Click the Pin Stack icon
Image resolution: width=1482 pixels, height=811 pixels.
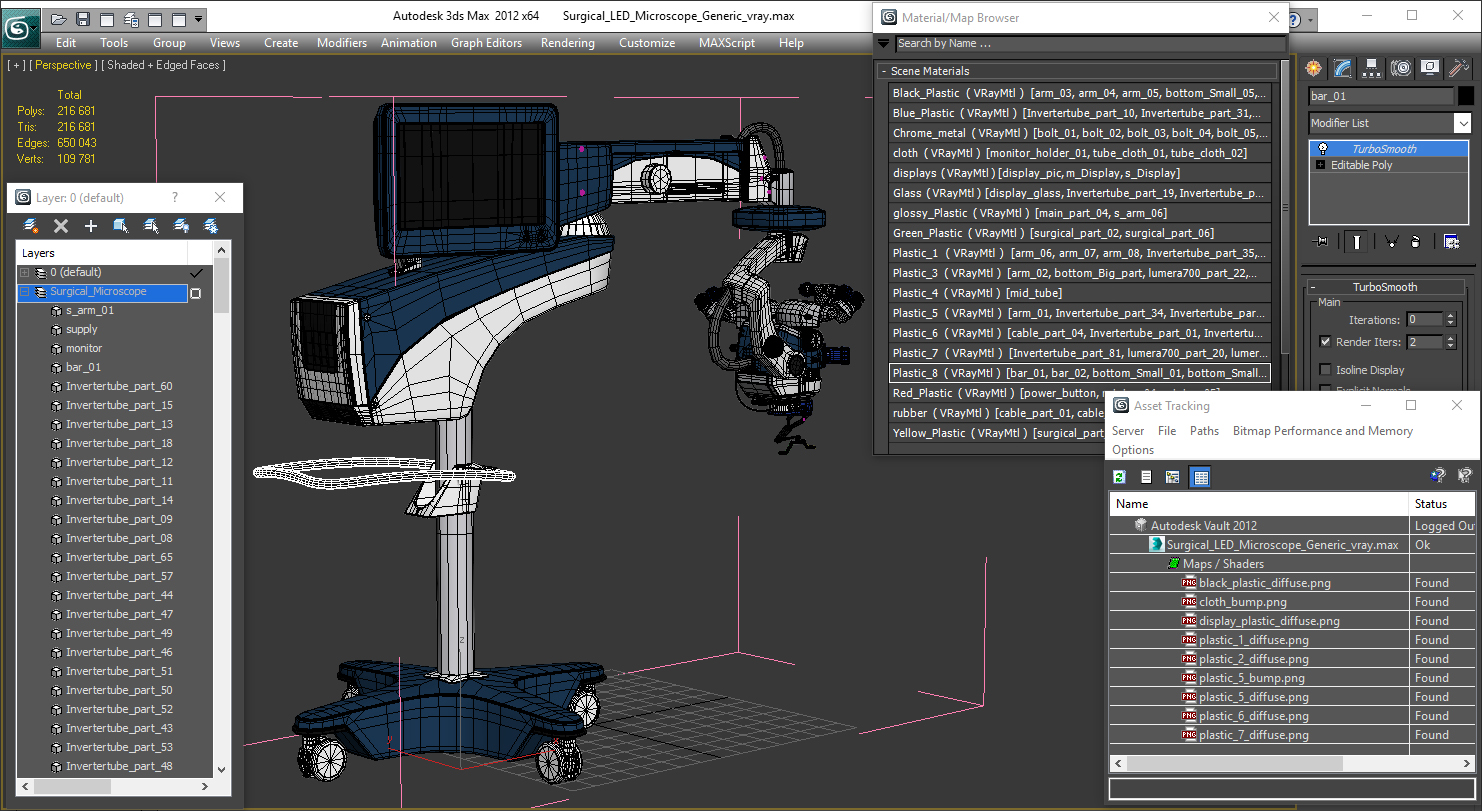1322,242
